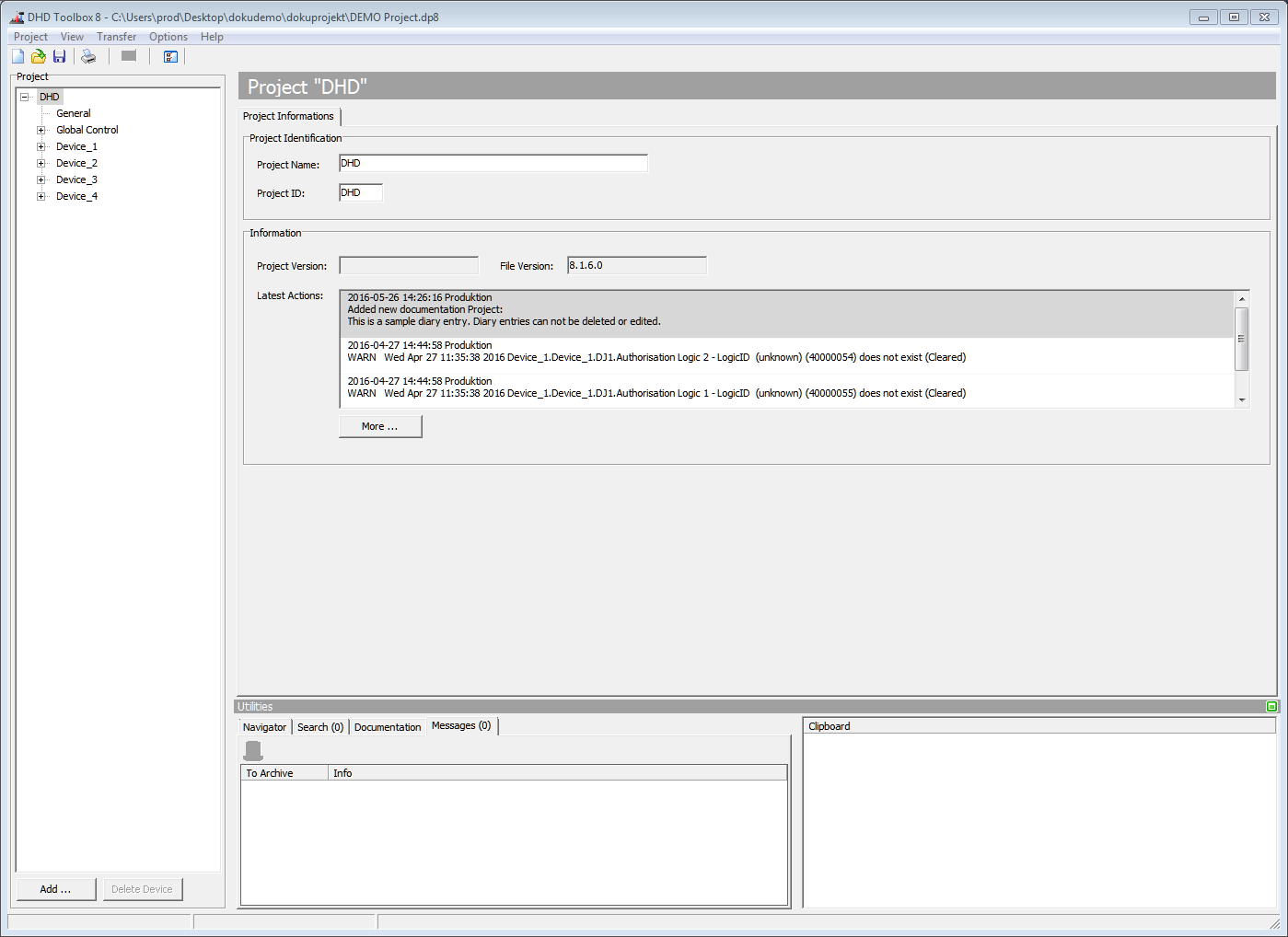Switch to the Documentation tab
The width and height of the screenshot is (1288, 937).
pos(388,726)
